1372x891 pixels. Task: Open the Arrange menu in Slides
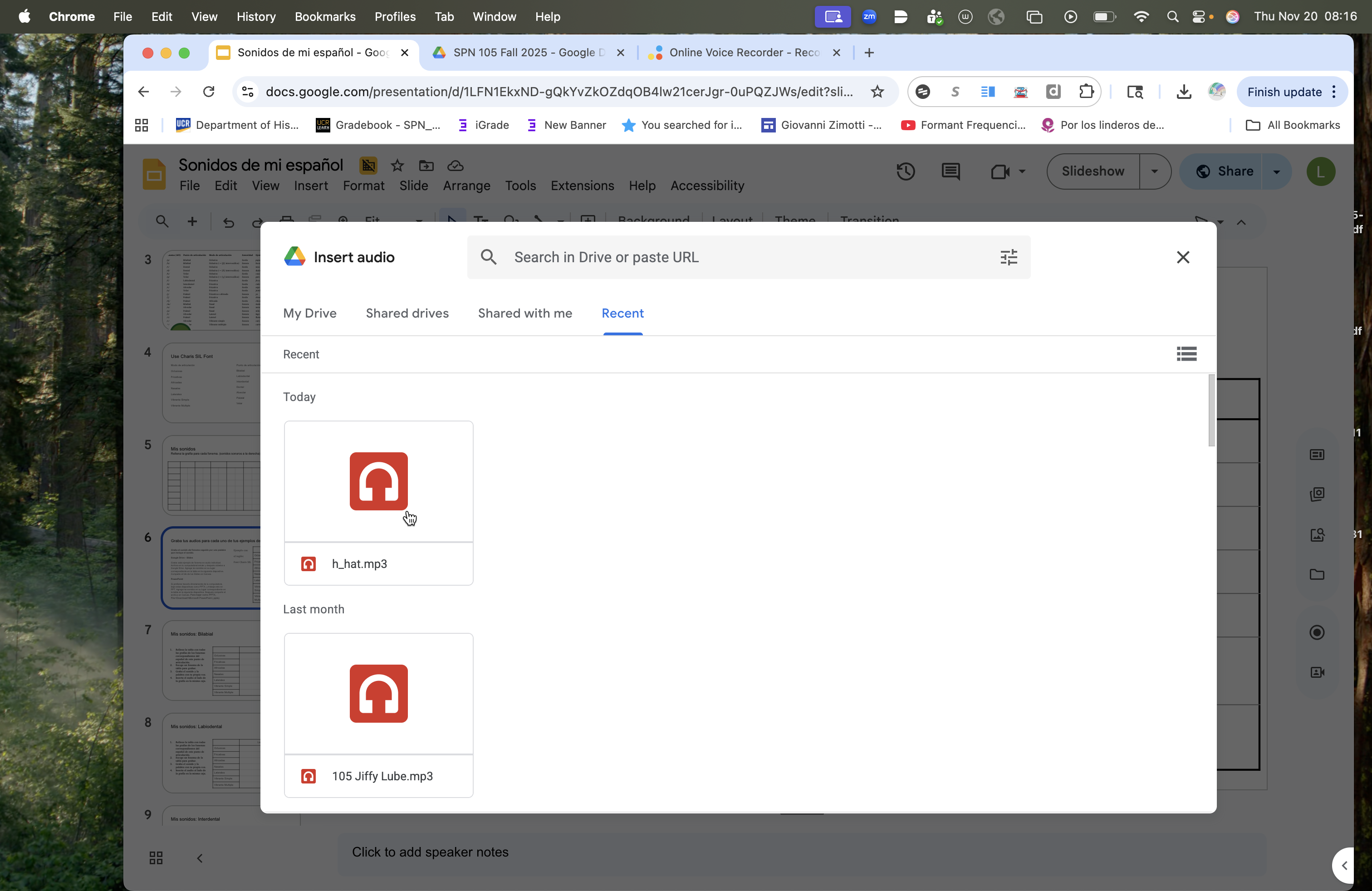pos(466,186)
